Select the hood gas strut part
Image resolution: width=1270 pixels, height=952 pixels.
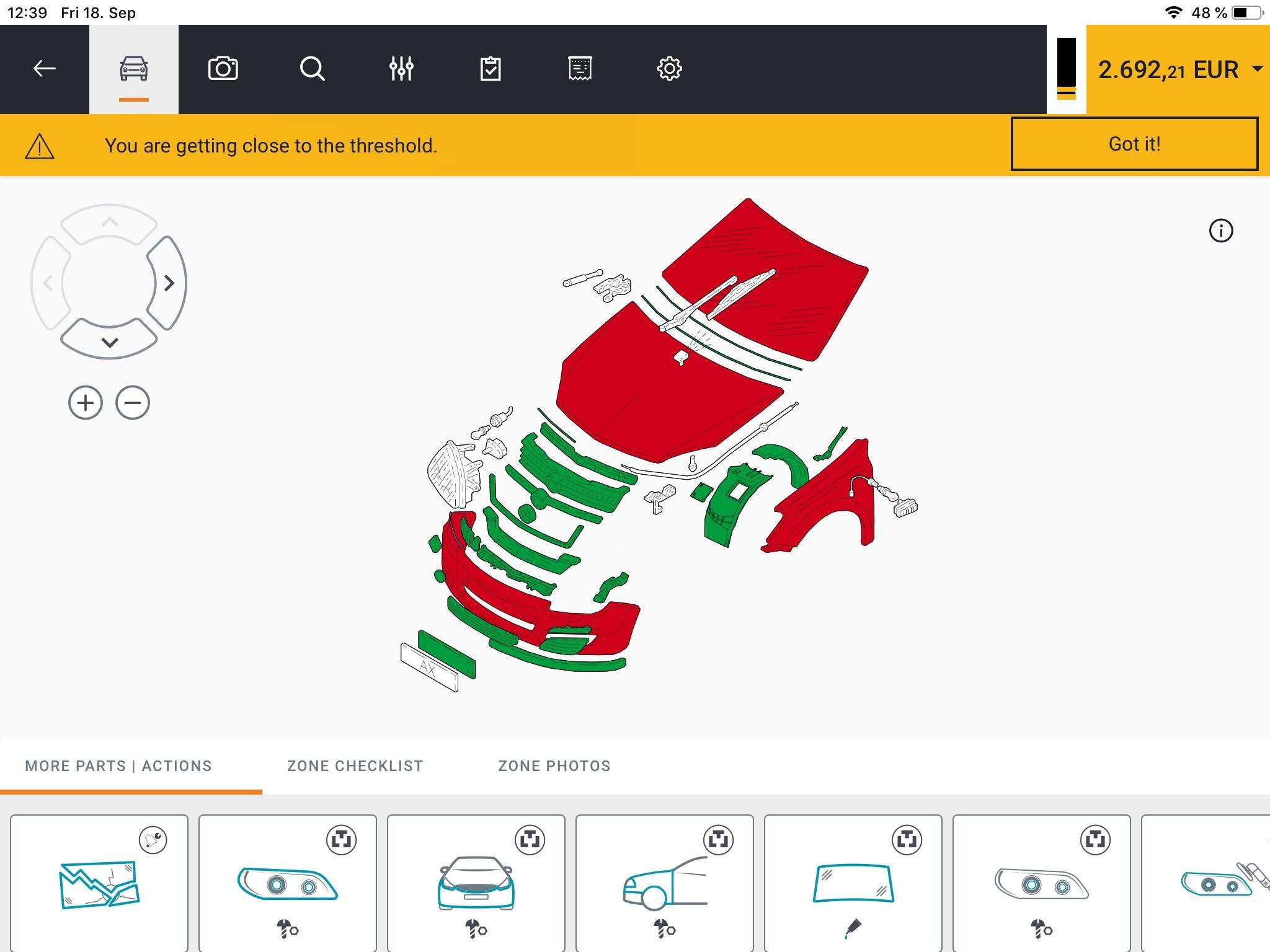582,278
